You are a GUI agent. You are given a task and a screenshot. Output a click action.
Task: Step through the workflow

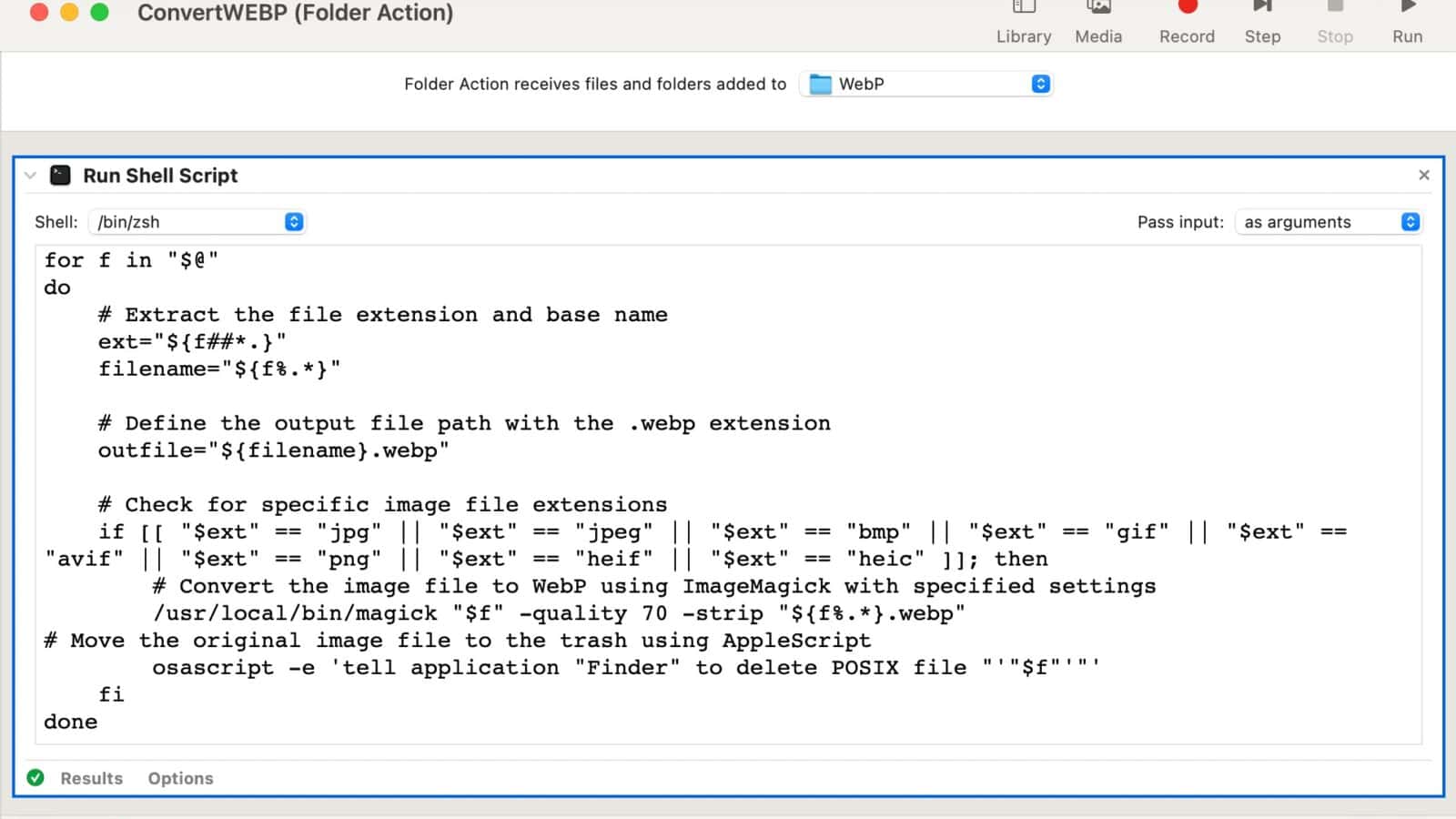[1262, 20]
